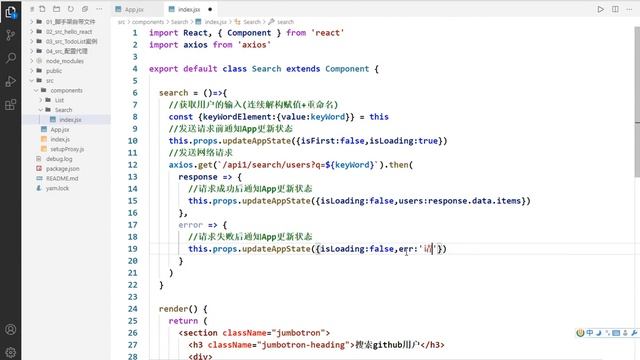Run the code with play icon

[600, 9]
